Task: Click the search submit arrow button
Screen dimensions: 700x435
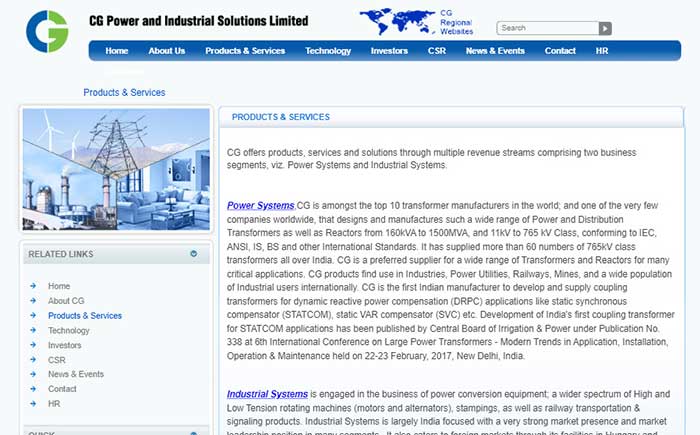Action: (605, 28)
